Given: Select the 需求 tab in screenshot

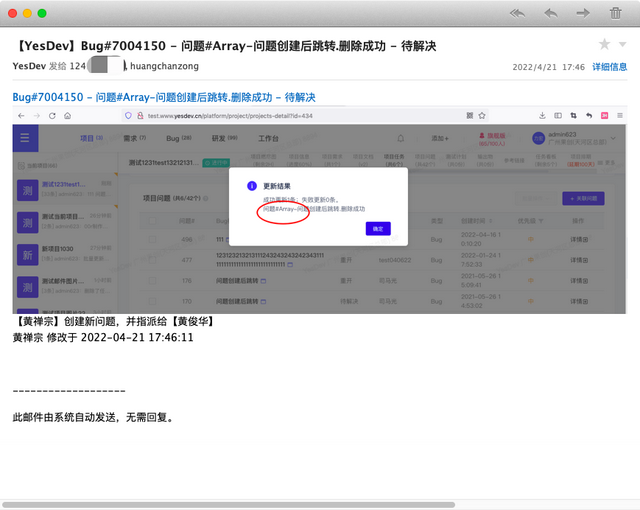Looking at the screenshot, I should click(x=134, y=138).
